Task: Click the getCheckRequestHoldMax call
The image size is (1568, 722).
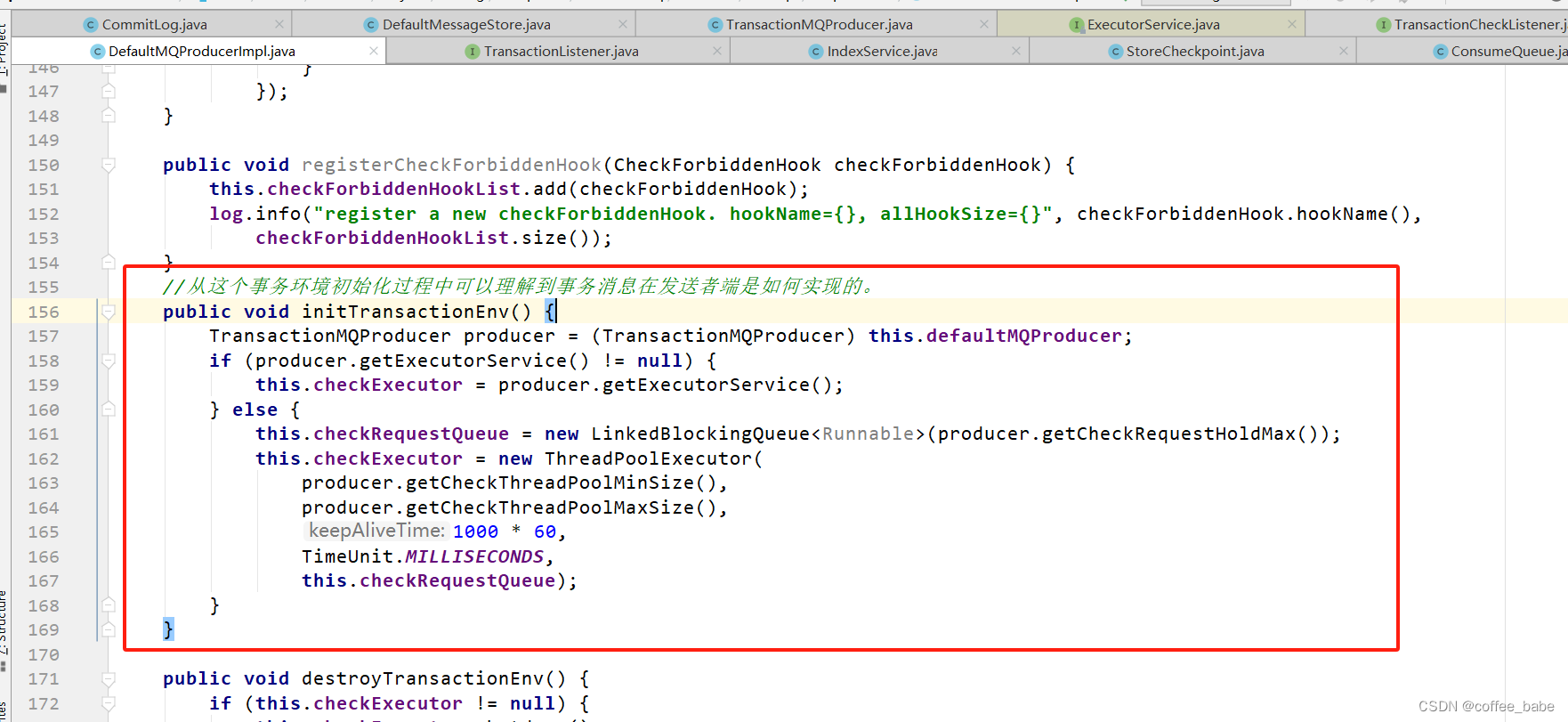Action: pyautogui.click(x=1169, y=434)
